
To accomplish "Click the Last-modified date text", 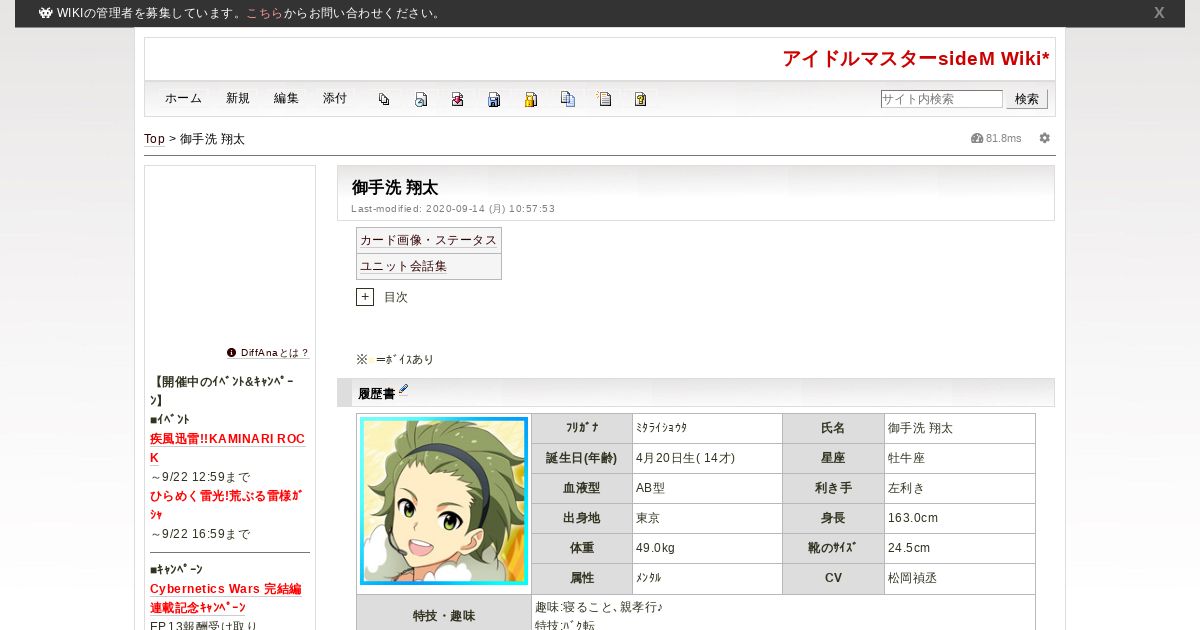I will 453,209.
